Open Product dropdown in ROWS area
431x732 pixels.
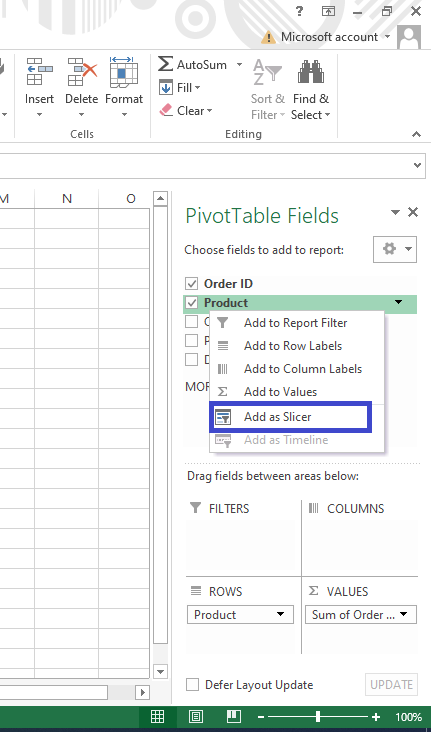tap(280, 614)
